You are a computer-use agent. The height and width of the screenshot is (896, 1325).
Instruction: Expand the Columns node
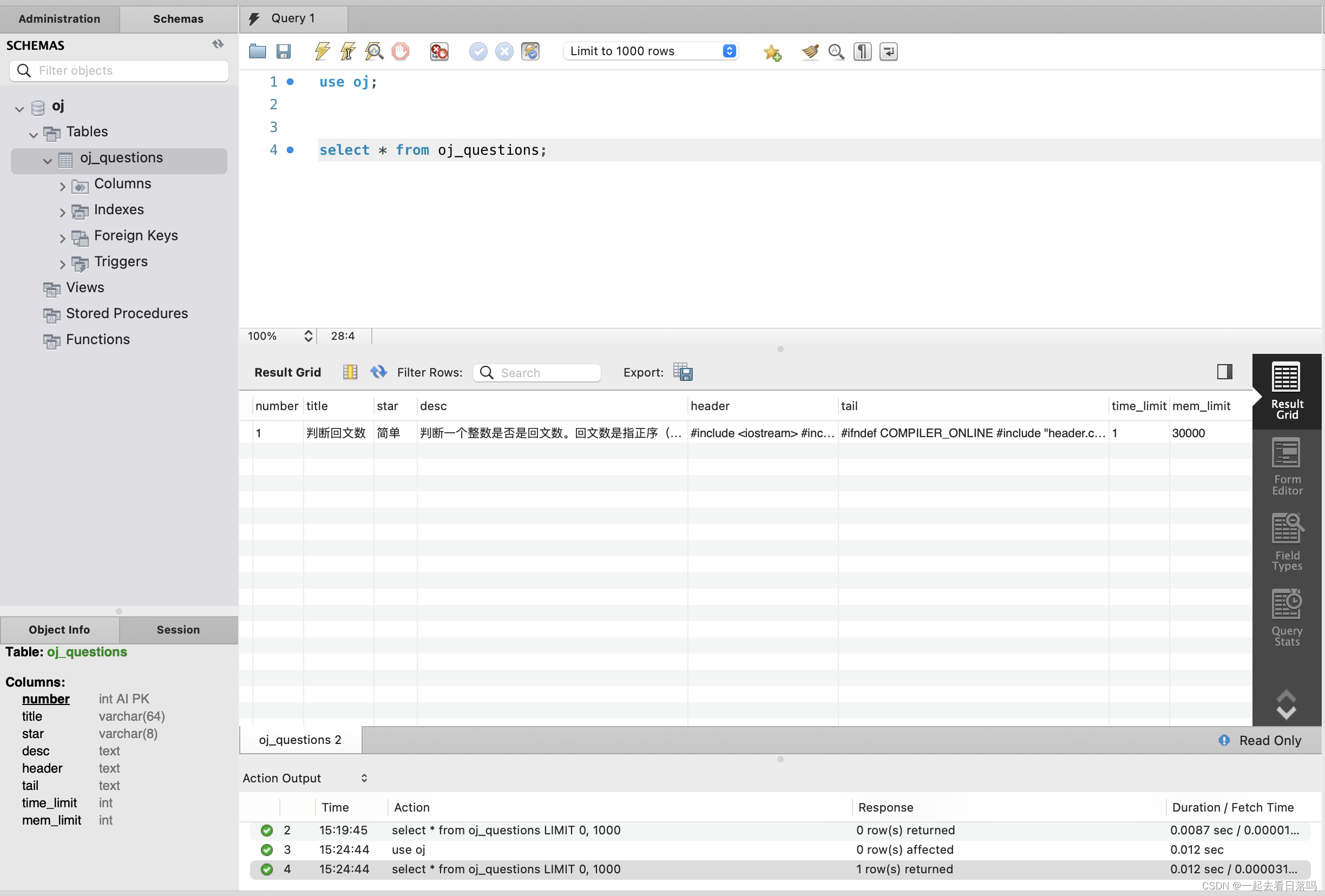click(63, 186)
